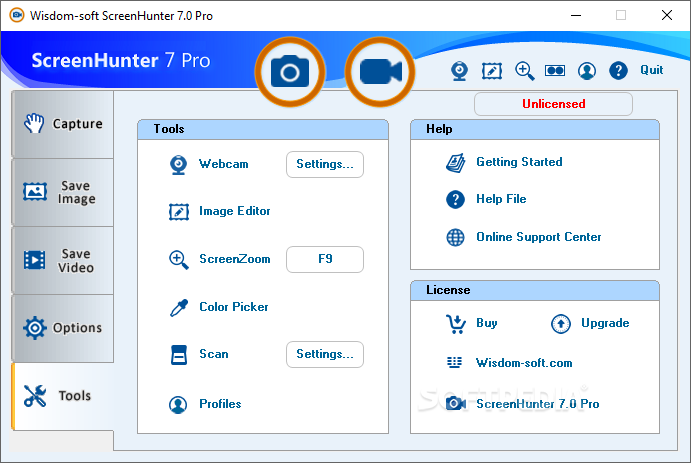
Task: Open the Webcam tool link
Action: [x=223, y=164]
